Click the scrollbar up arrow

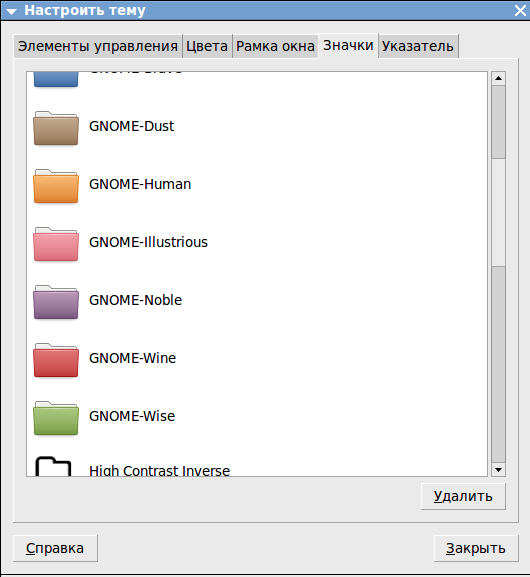tap(498, 78)
